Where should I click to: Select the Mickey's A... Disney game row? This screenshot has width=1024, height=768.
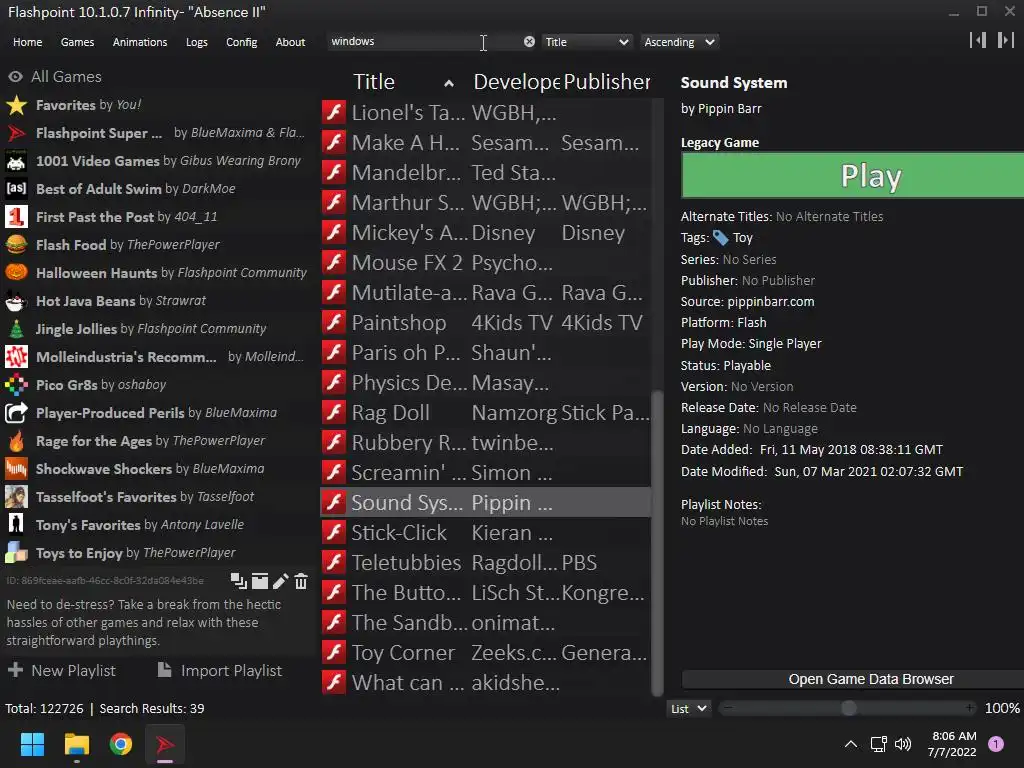tap(485, 232)
